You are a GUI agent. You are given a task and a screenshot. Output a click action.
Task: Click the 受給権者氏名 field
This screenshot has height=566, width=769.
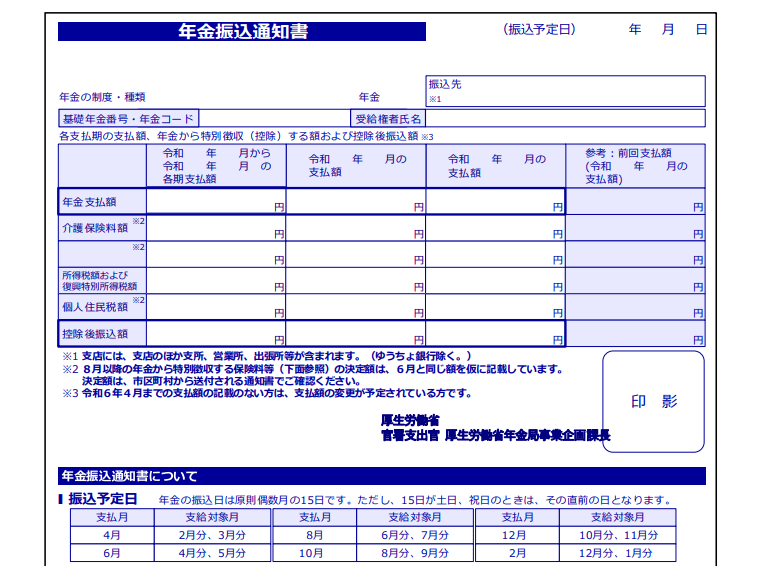tap(388, 118)
